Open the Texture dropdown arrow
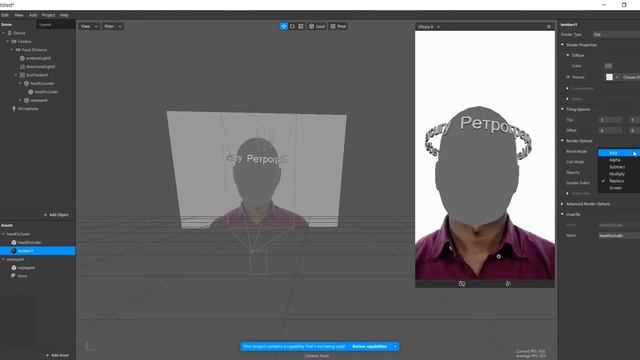640x360 pixels. click(x=617, y=77)
